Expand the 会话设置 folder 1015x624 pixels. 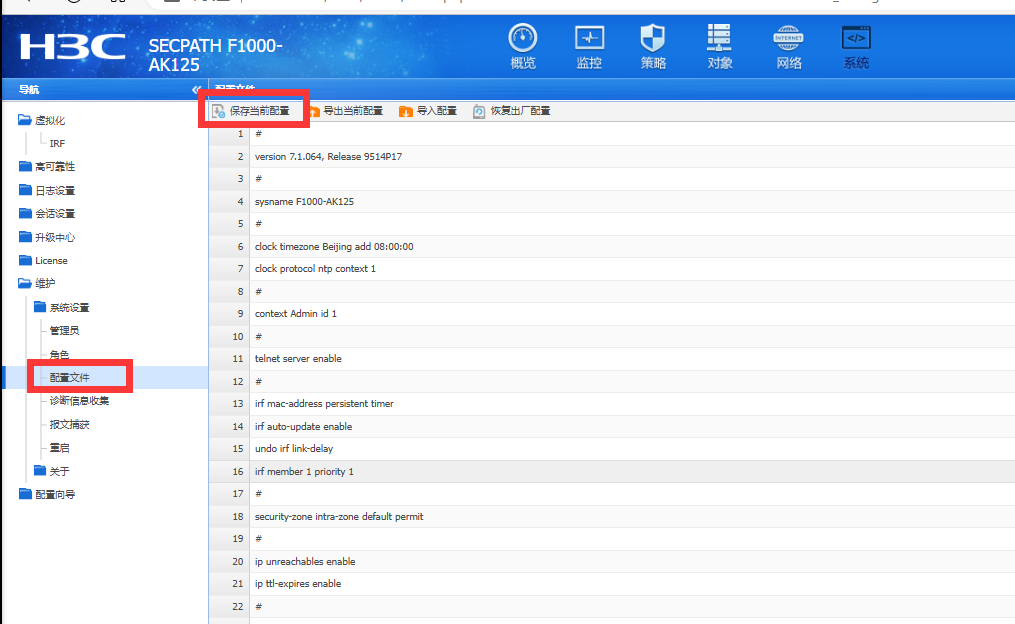click(25, 213)
